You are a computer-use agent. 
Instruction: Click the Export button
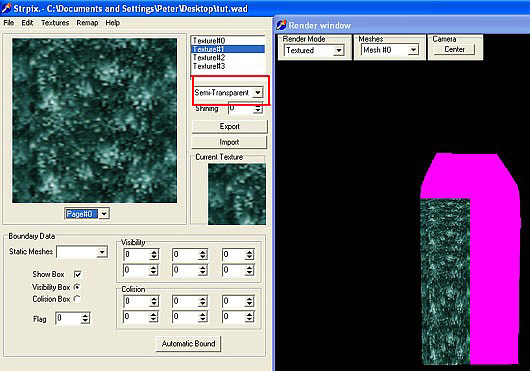click(x=230, y=126)
